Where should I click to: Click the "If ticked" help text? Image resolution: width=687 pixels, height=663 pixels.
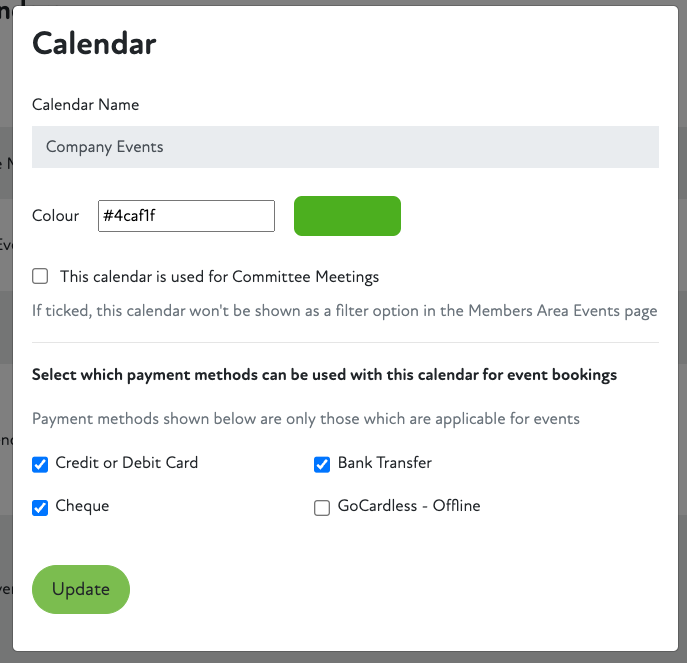[x=344, y=310]
